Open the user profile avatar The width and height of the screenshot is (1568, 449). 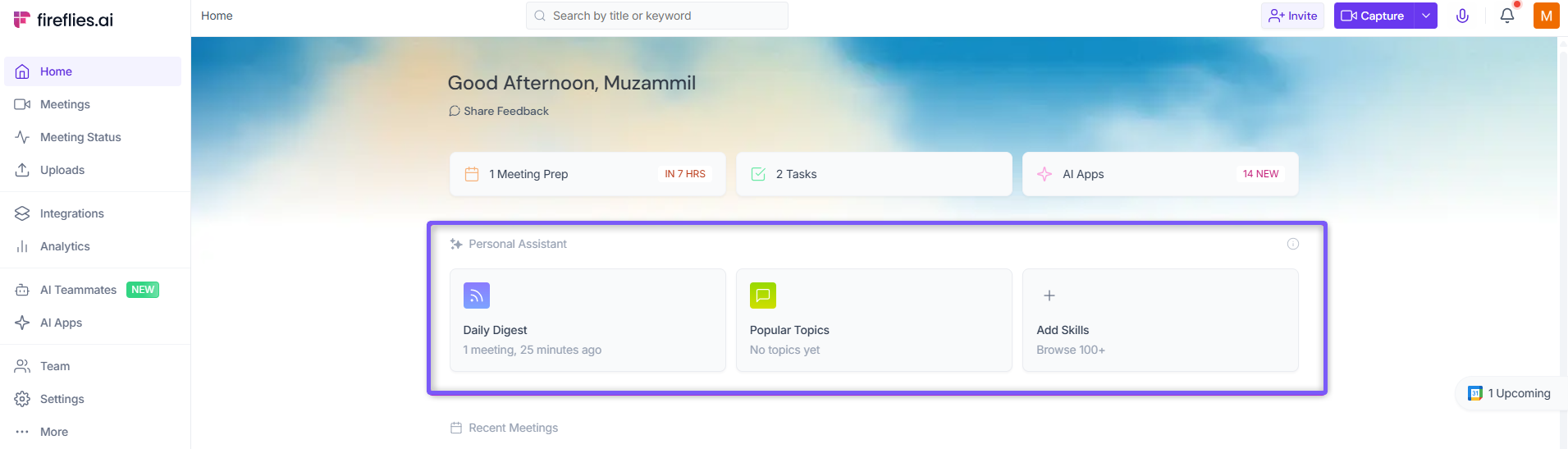(1546, 16)
